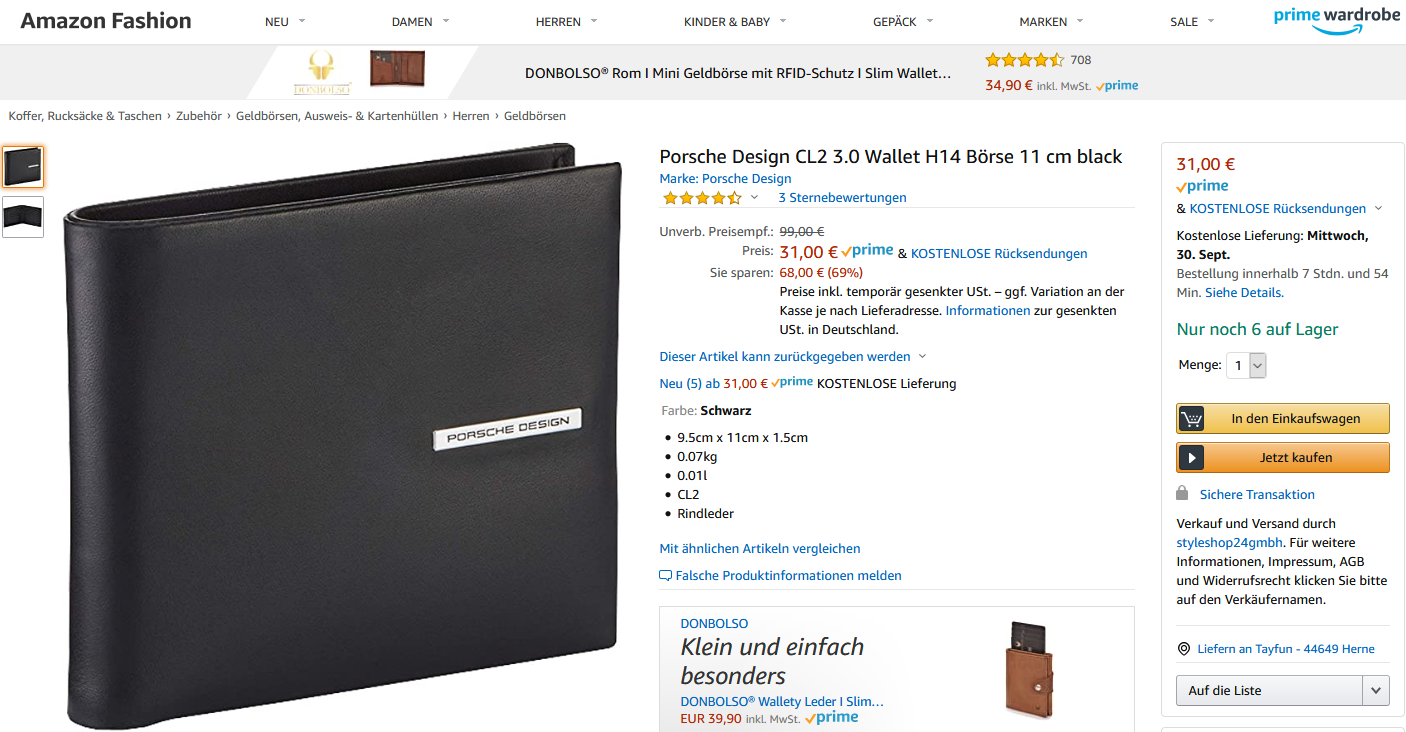Click Mit ähnlichen Artikeln vergleichen link

(760, 549)
